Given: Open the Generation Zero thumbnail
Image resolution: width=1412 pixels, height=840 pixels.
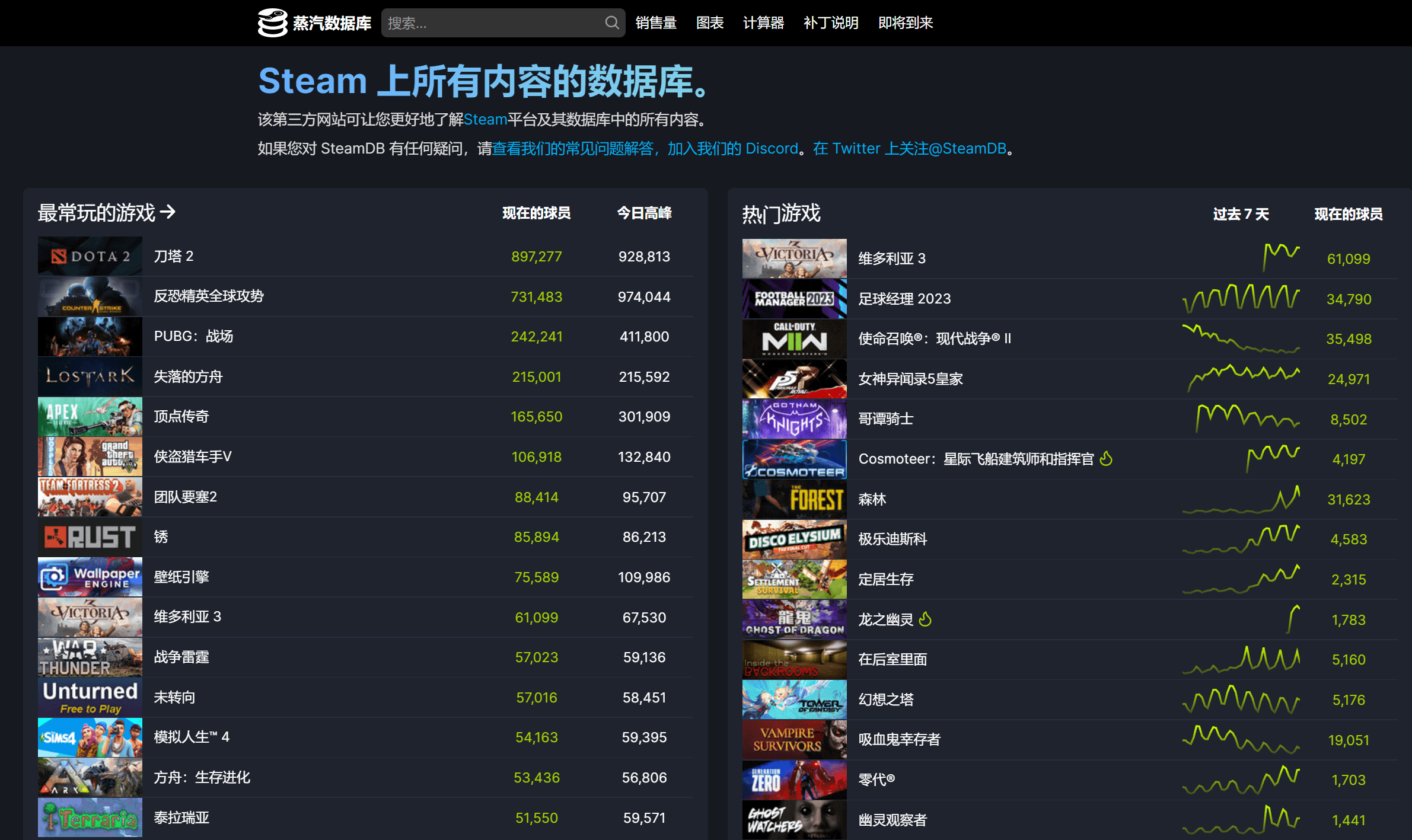Looking at the screenshot, I should pyautogui.click(x=795, y=780).
